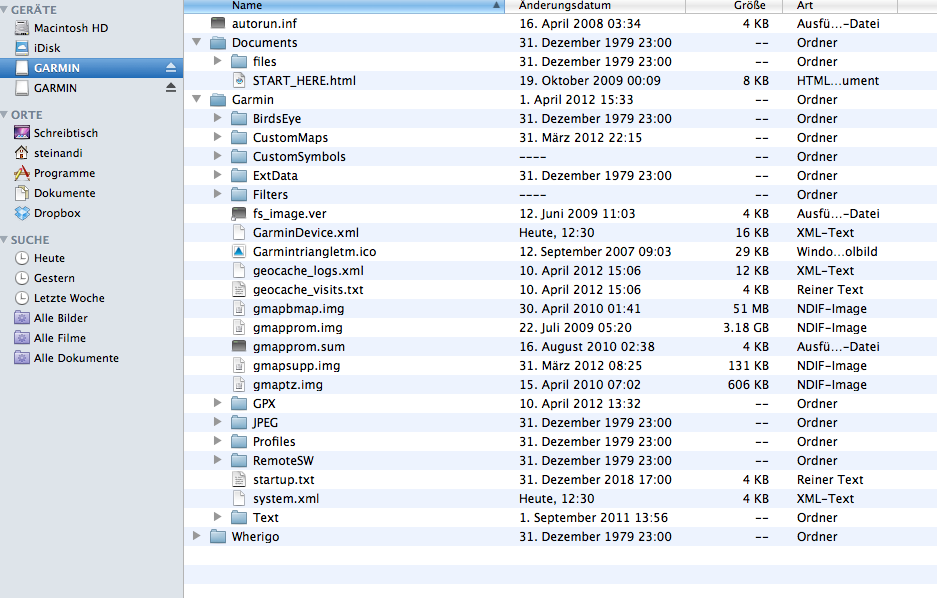Viewport: 937px width, 598px height.
Task: Click the 51 MB size value
Action: (751, 309)
